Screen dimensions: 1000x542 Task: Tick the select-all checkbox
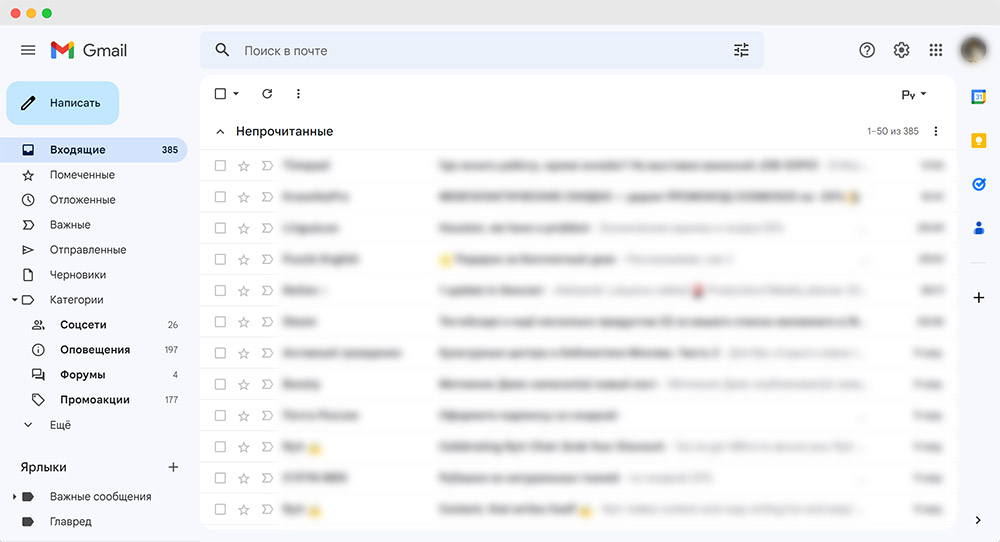coord(220,94)
